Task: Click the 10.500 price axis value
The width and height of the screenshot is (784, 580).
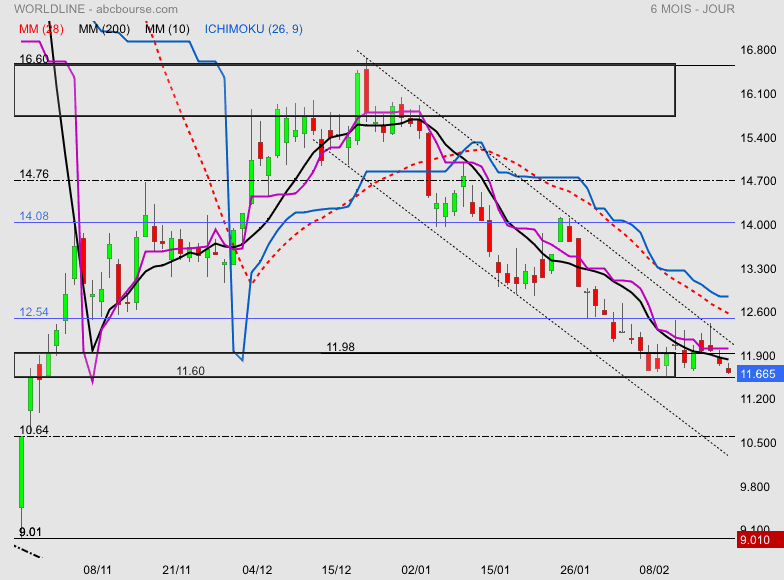Action: tap(758, 443)
